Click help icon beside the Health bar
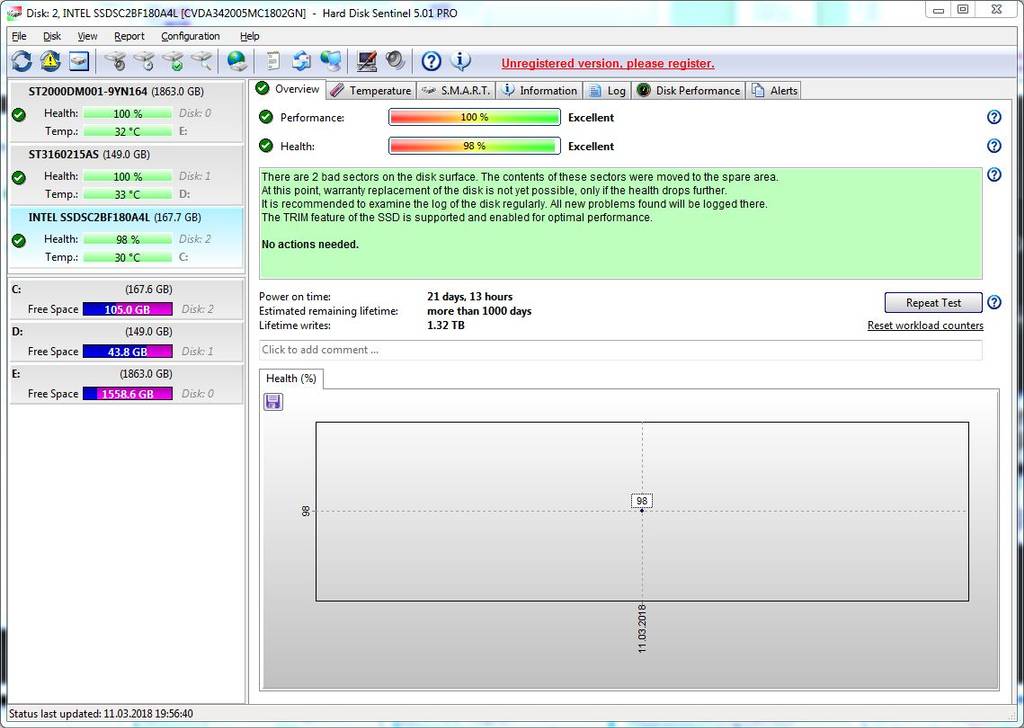 pyautogui.click(x=994, y=146)
